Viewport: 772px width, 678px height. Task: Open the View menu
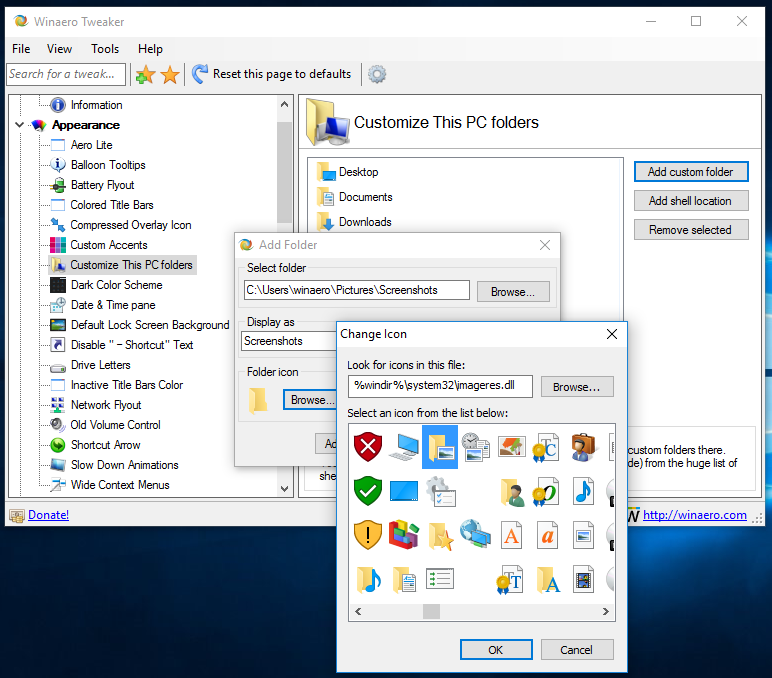click(60, 49)
